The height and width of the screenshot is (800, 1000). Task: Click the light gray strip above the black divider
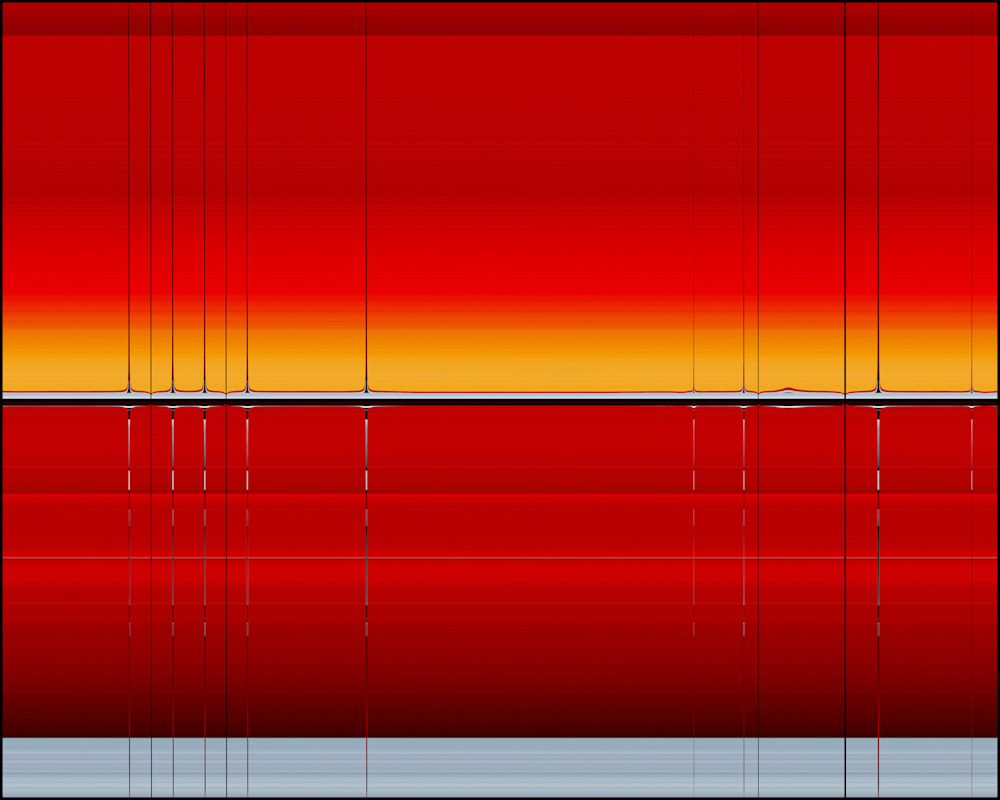point(500,396)
